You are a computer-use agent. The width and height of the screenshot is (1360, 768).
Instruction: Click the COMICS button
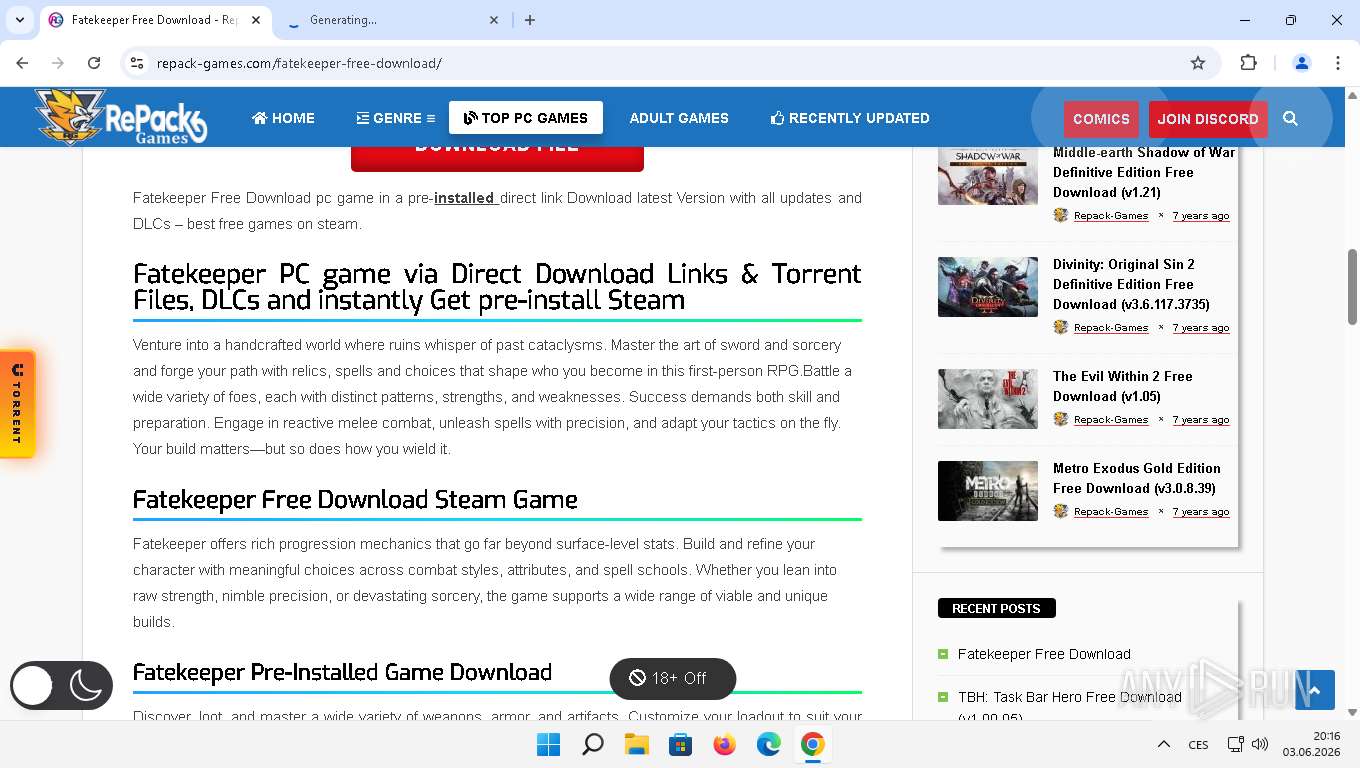click(1101, 119)
